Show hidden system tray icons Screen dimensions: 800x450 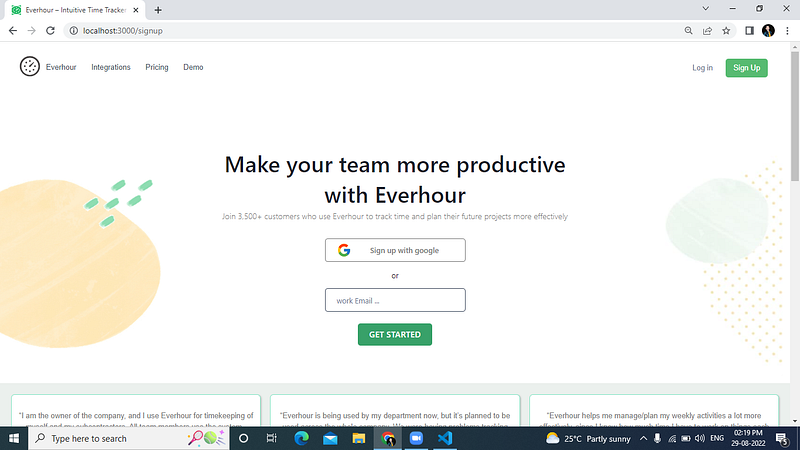point(643,438)
